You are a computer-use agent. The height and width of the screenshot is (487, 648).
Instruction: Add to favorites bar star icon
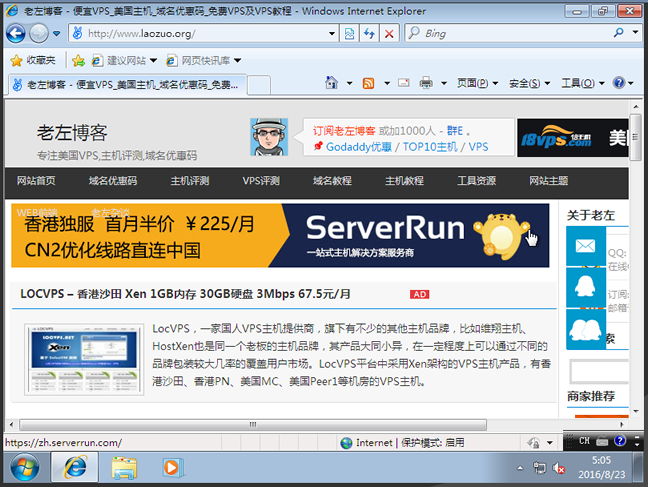78,61
